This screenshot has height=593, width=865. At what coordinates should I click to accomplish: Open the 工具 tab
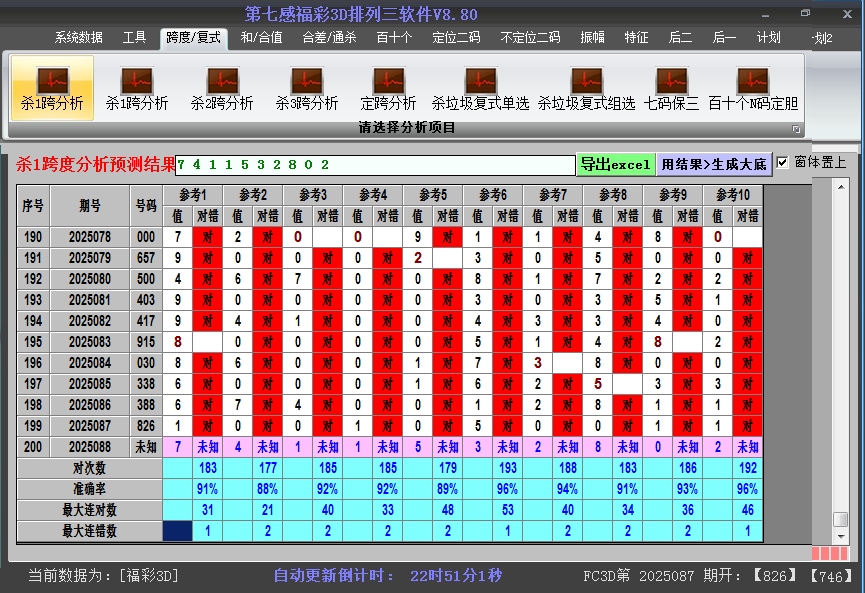pyautogui.click(x=134, y=38)
